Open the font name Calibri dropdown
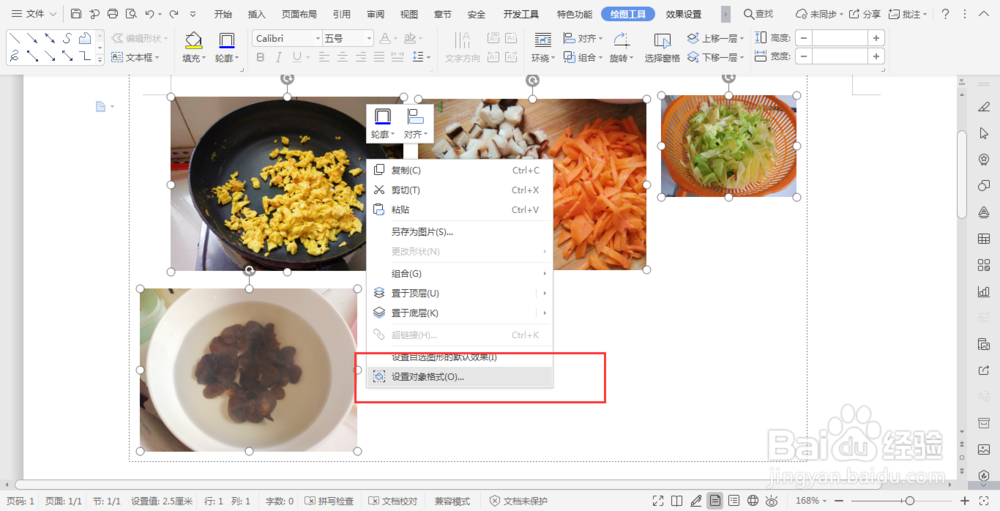The image size is (1000, 511). [318, 39]
